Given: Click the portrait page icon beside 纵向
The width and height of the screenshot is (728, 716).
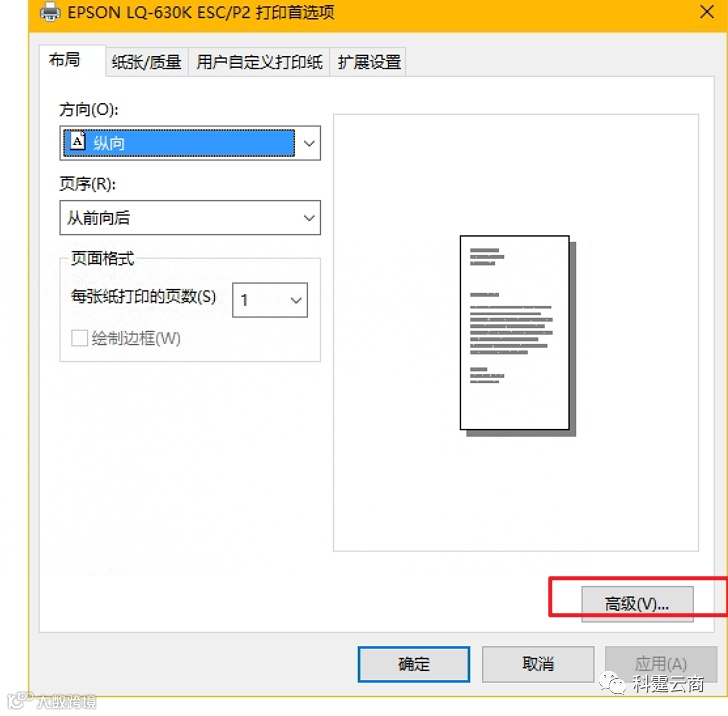Looking at the screenshot, I should click(78, 140).
